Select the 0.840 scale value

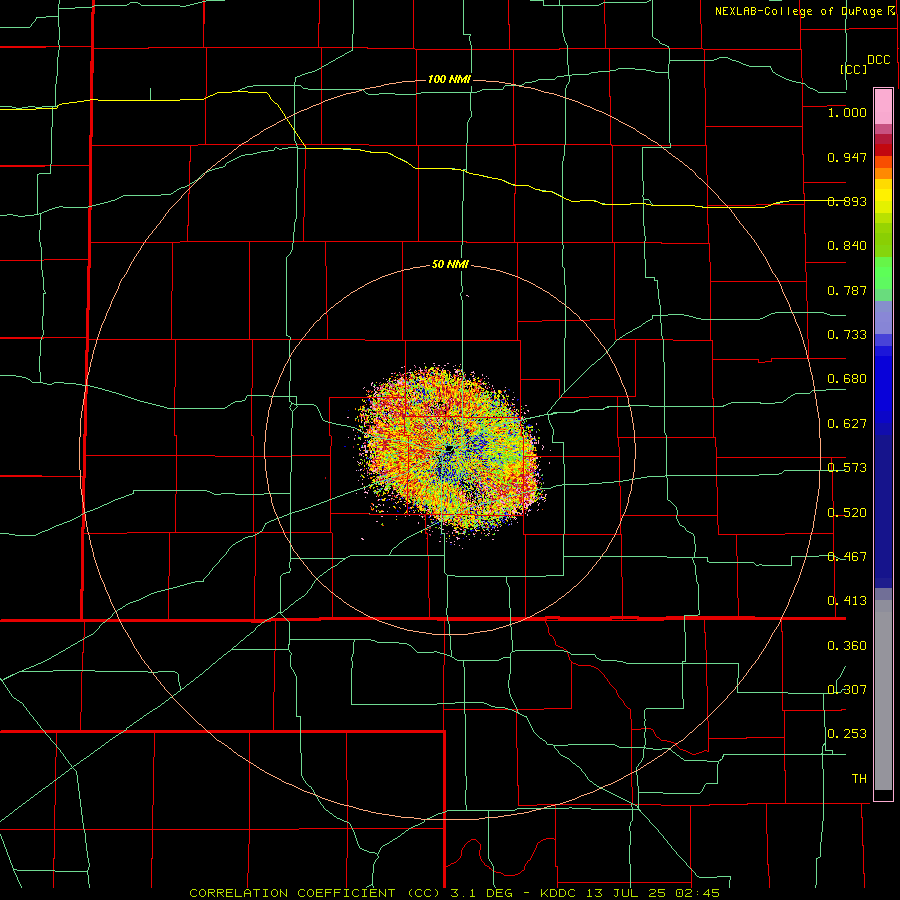847,246
